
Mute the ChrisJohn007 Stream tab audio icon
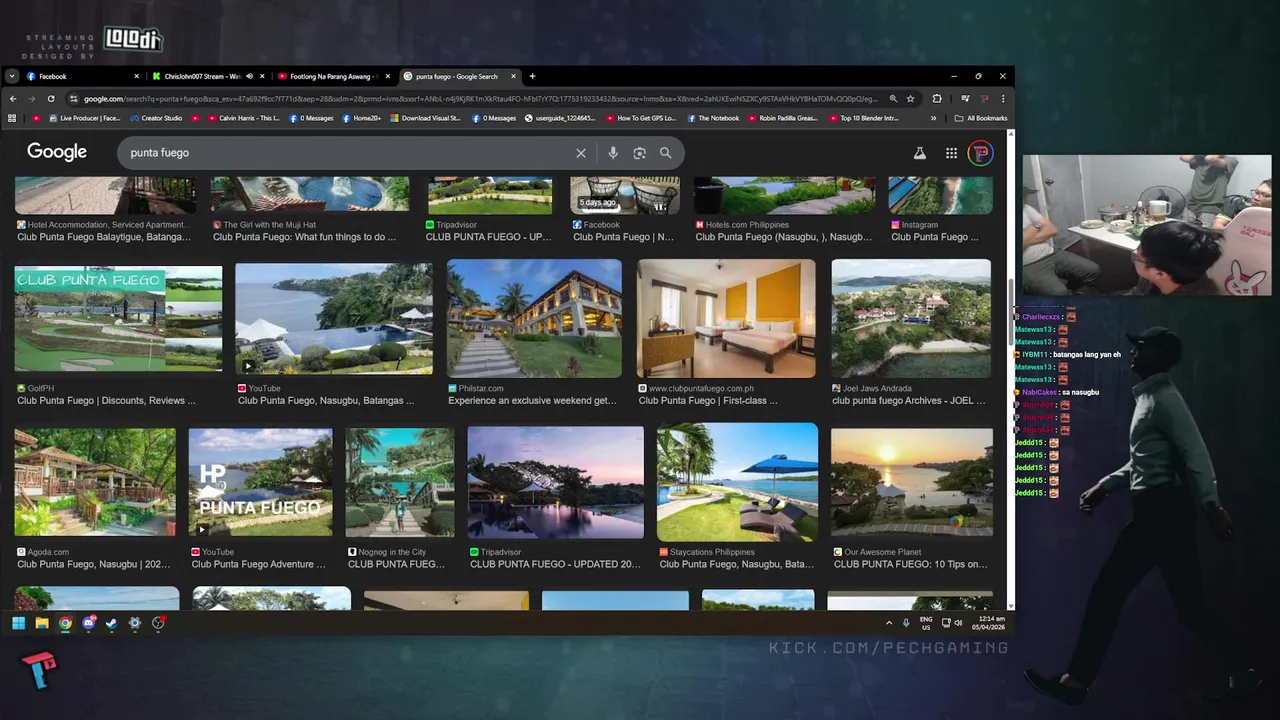(249, 76)
